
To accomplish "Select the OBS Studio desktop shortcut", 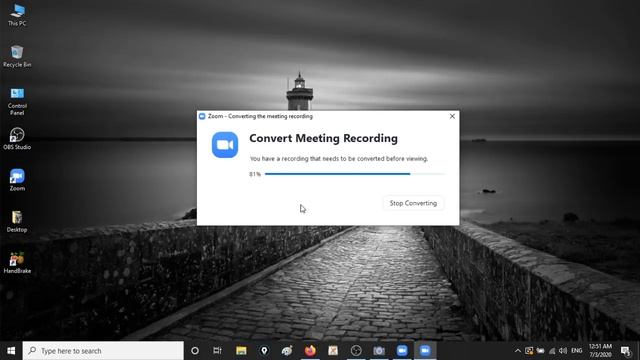I will coord(17,139).
